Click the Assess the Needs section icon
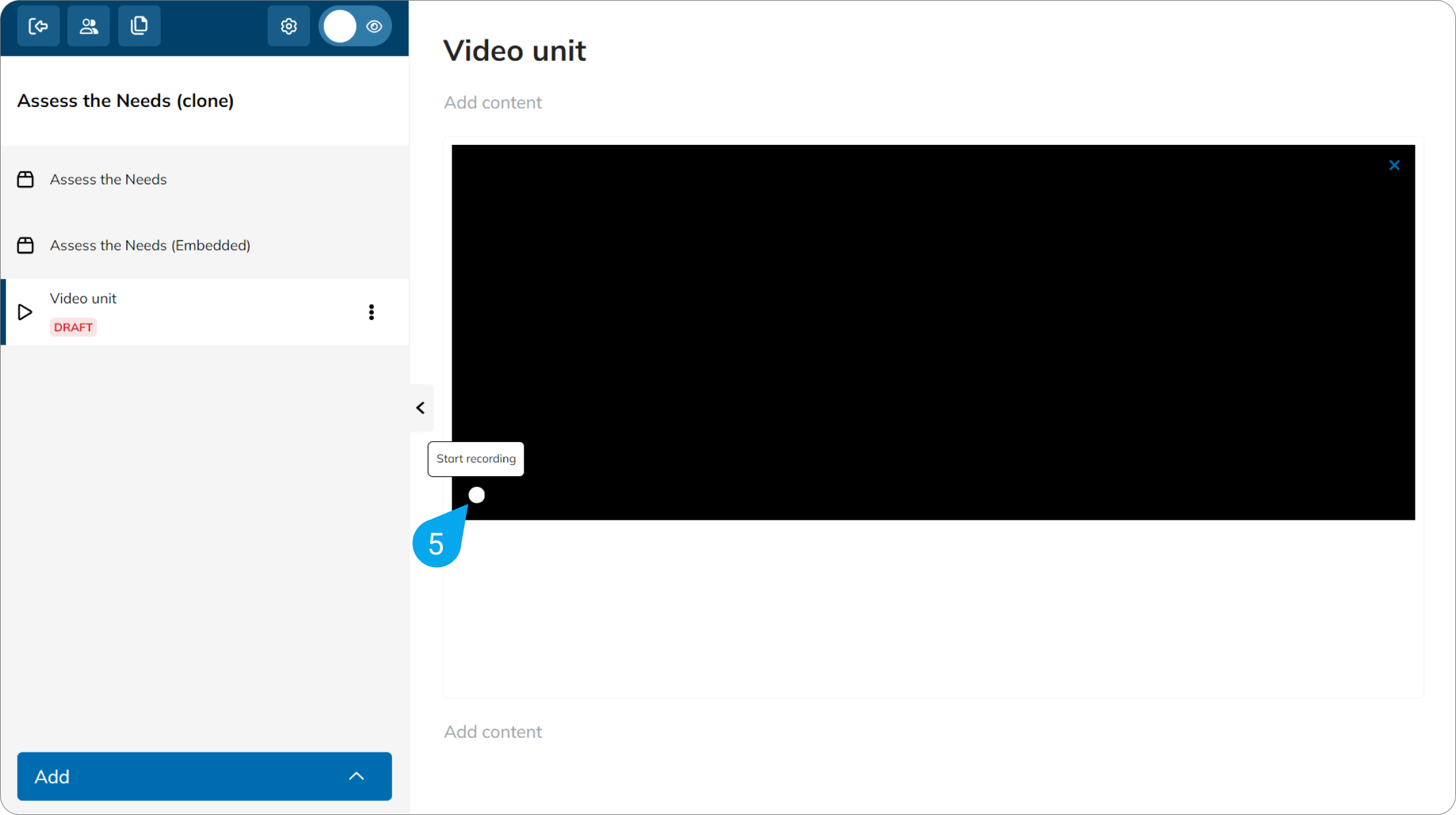 pos(25,180)
